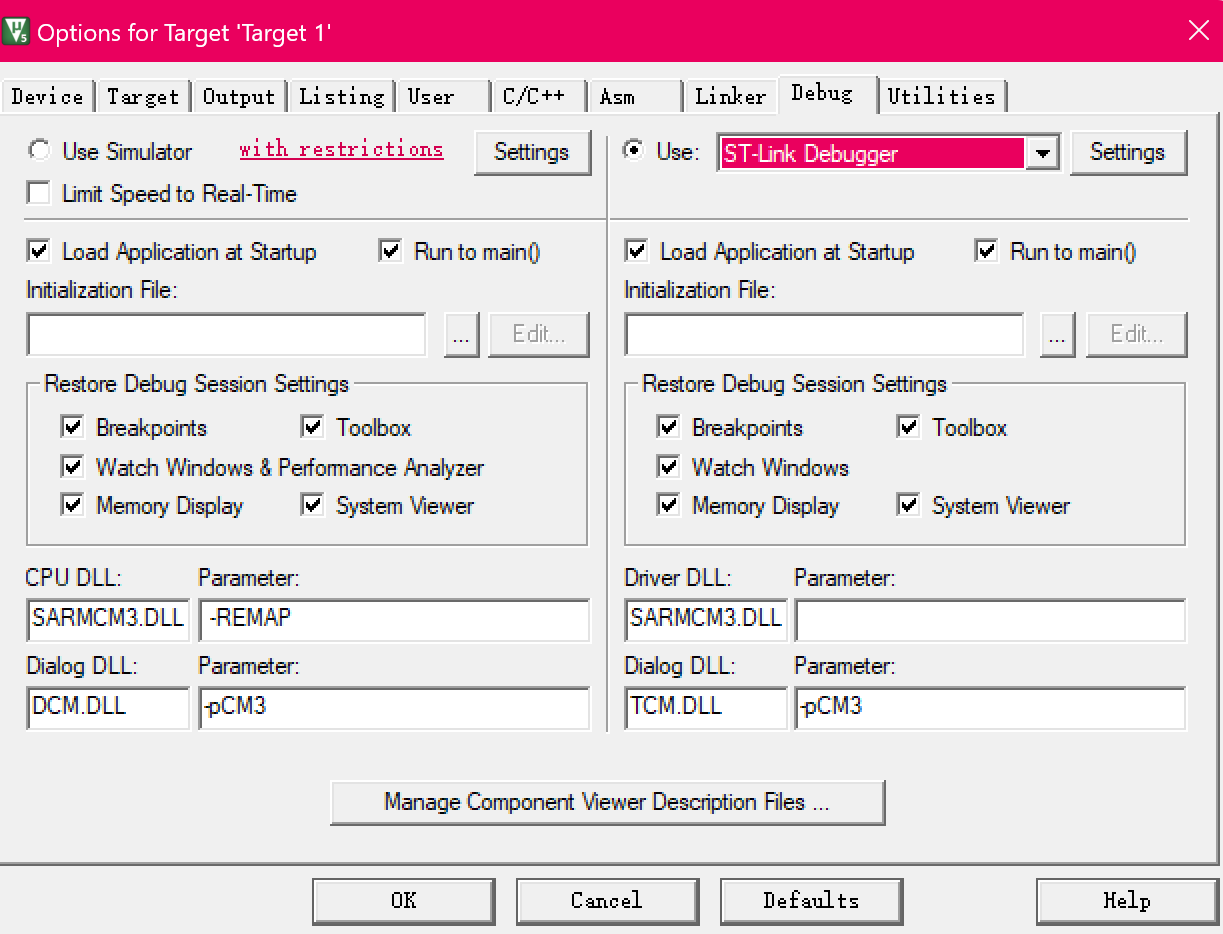
Task: Toggle Limit Speed to Real-Time checkbox
Action: [39, 193]
